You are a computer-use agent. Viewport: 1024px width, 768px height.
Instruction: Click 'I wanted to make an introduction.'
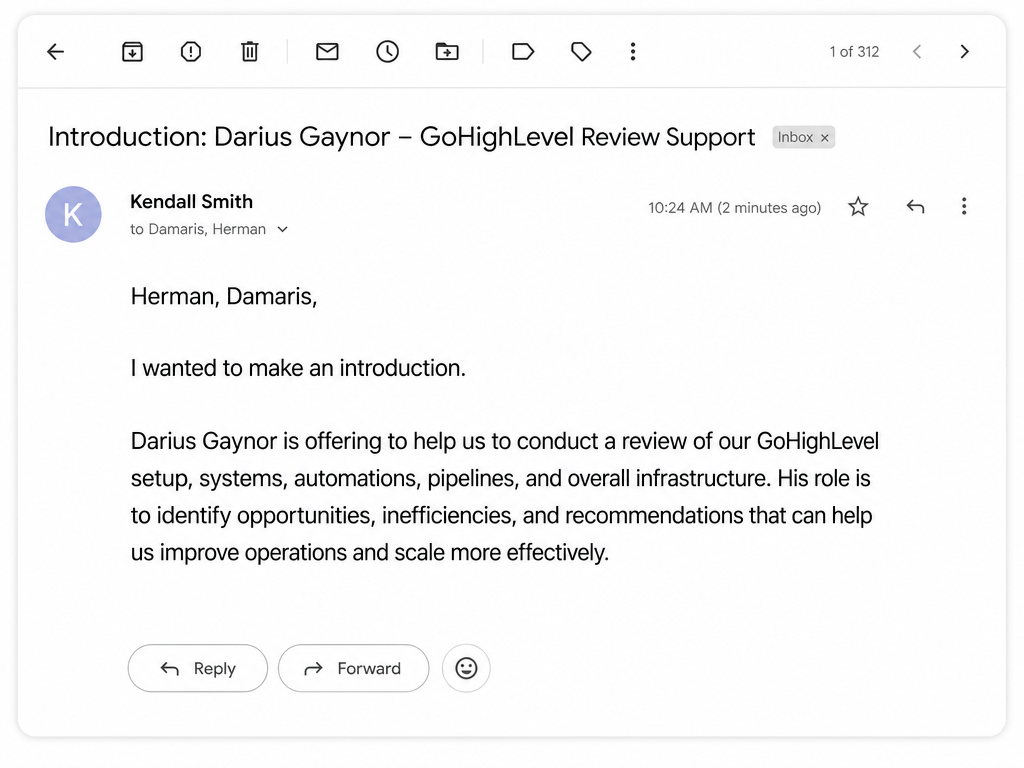pyautogui.click(x=298, y=368)
